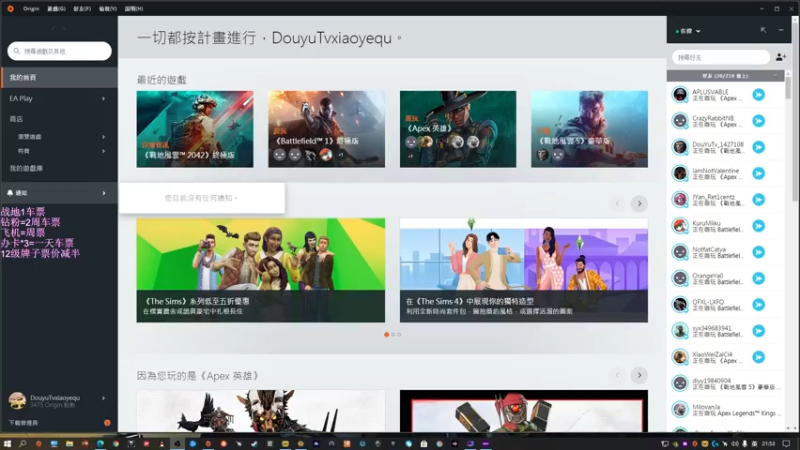Viewport: 800px width, 450px height.
Task: Show next Apex recommendations with the right arrow
Action: point(639,376)
